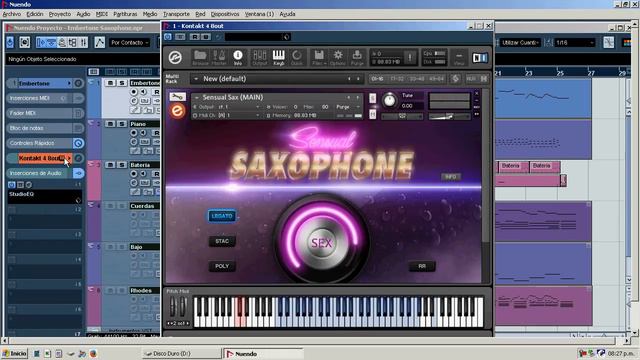This screenshot has height=360, width=640.
Task: Click the snap crossing toggle icon in Nuendo toolbar
Action: pos(609,42)
